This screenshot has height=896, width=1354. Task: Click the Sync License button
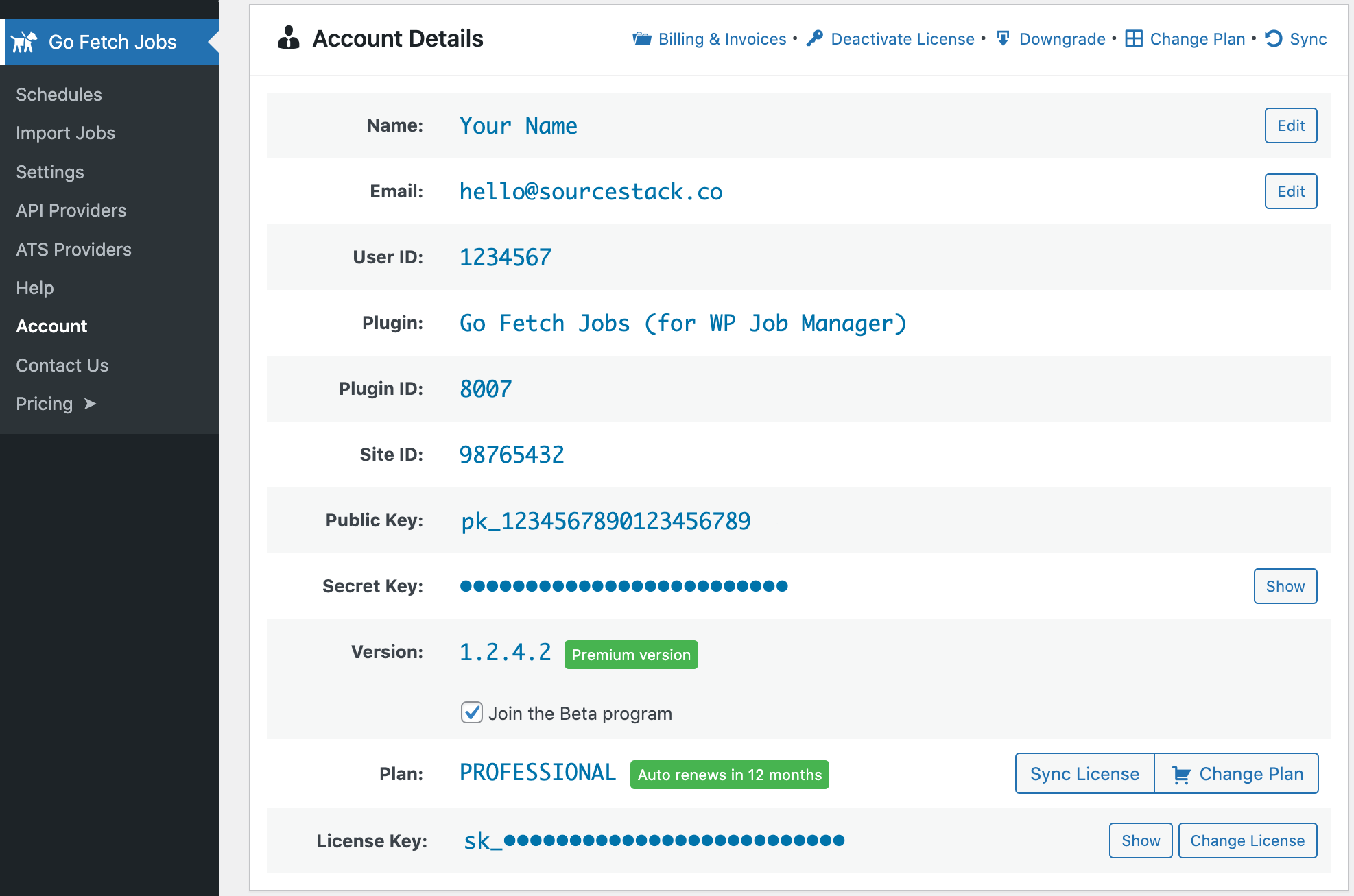(x=1084, y=773)
